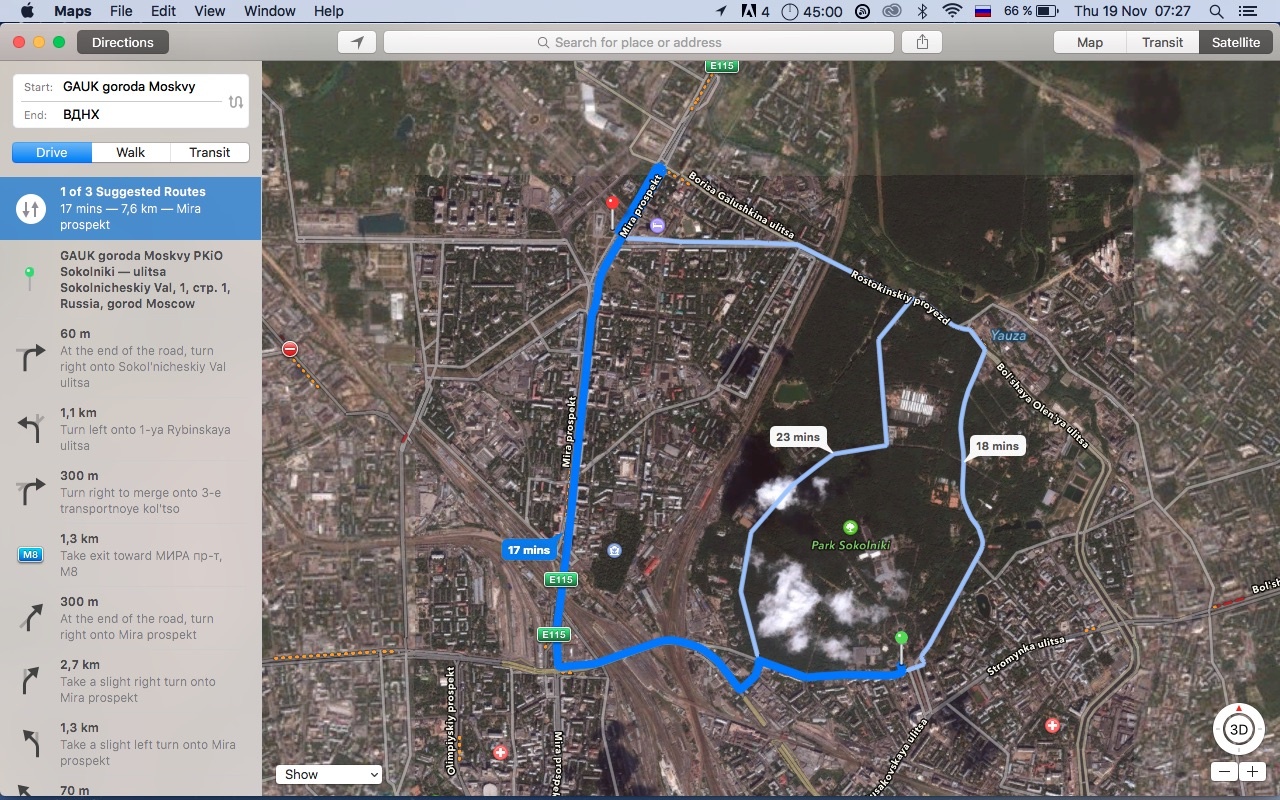Image resolution: width=1280 pixels, height=800 pixels.
Task: Switch map view to Satellite
Action: coord(1236,42)
